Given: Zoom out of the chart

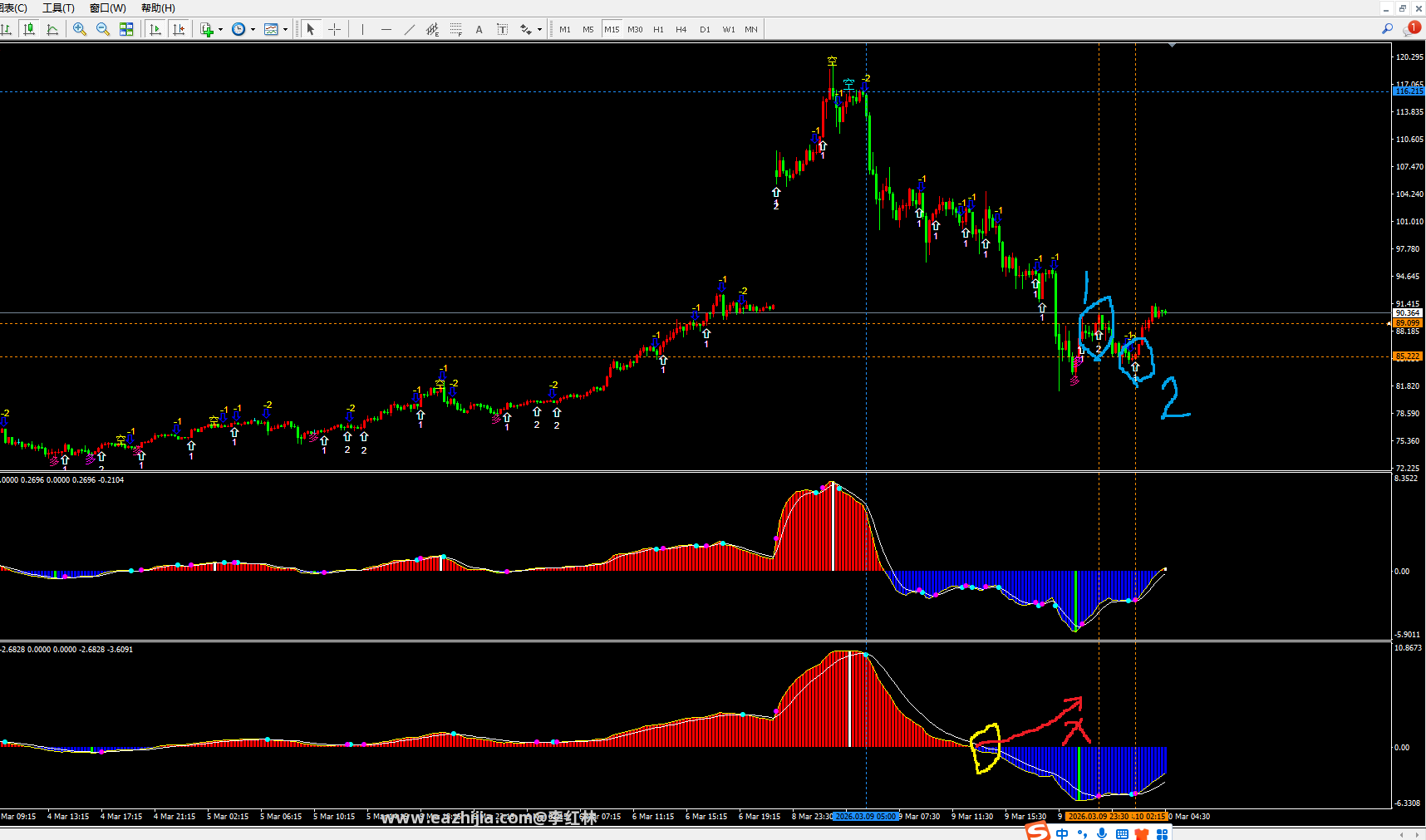Looking at the screenshot, I should click(x=103, y=29).
